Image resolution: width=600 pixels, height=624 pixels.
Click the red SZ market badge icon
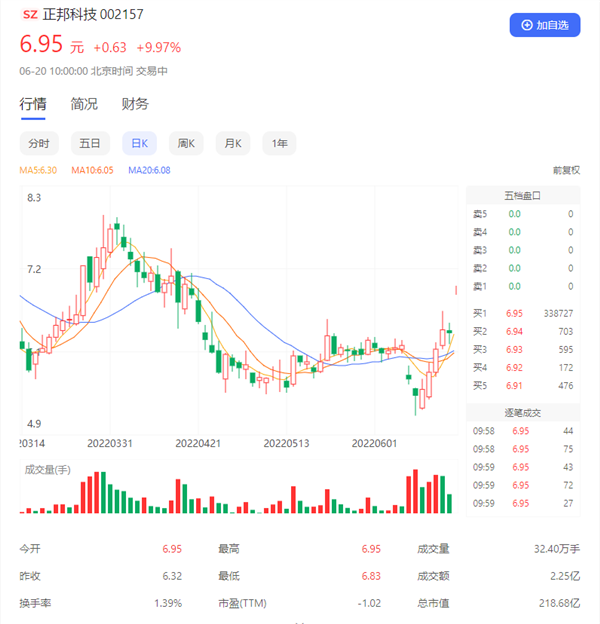30,16
